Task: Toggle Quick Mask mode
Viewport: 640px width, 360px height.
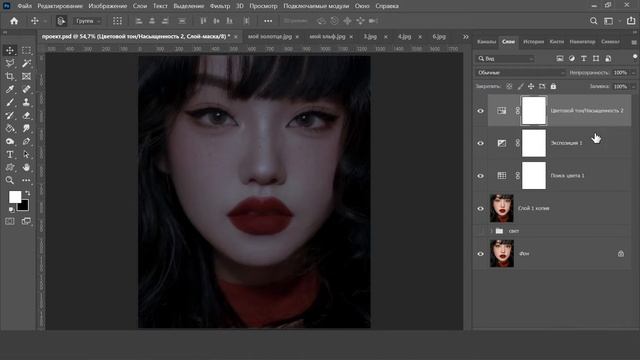Action: coord(10,221)
